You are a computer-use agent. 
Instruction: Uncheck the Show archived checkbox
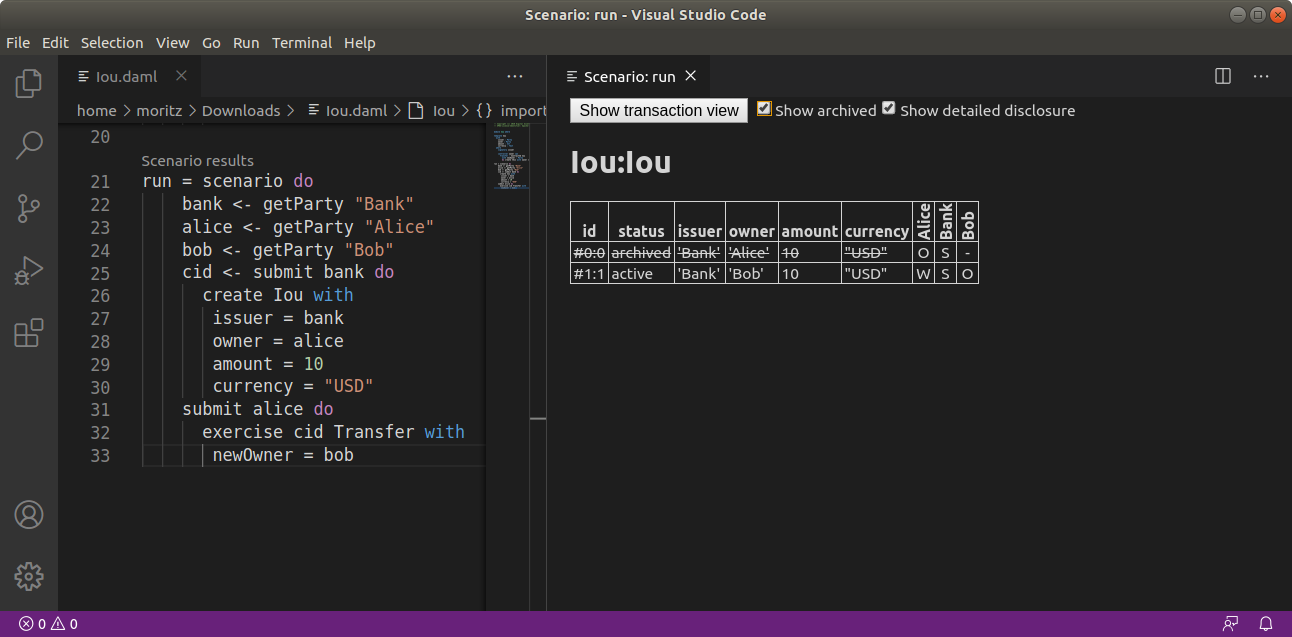(764, 109)
